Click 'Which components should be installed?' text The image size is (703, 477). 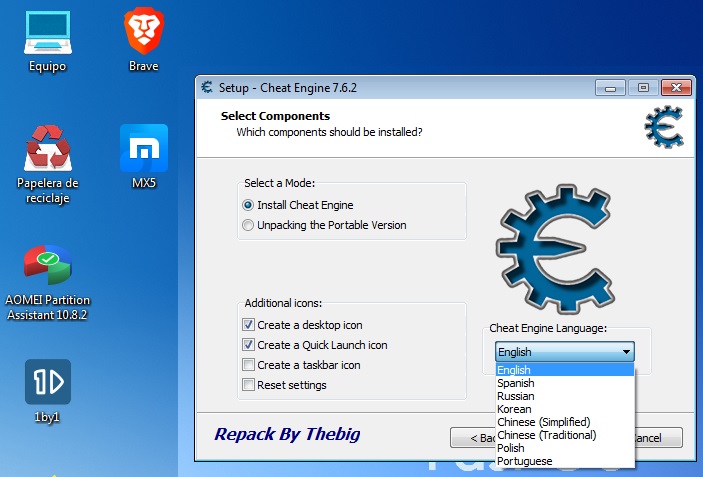coord(330,132)
